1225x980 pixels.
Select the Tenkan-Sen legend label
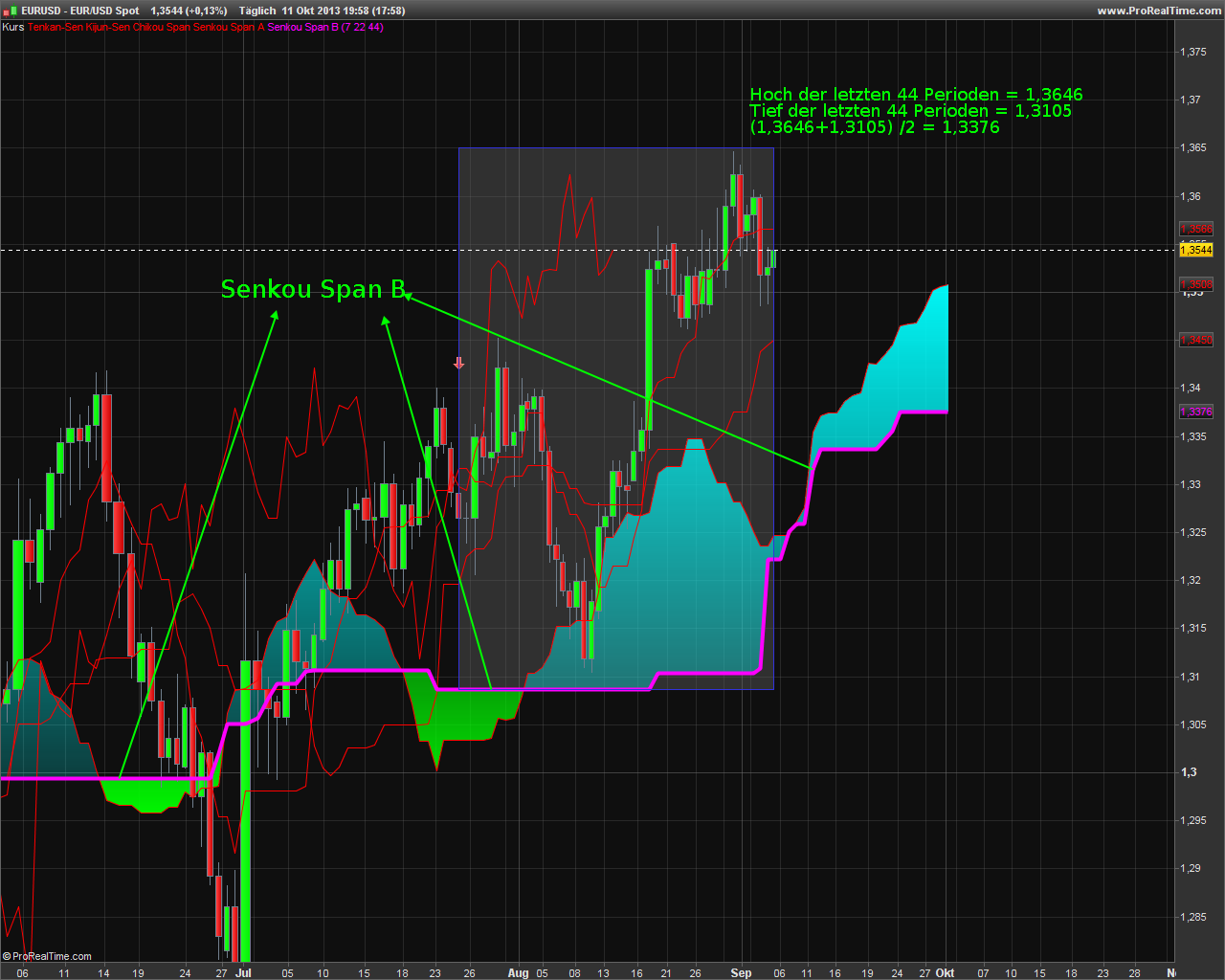56,27
